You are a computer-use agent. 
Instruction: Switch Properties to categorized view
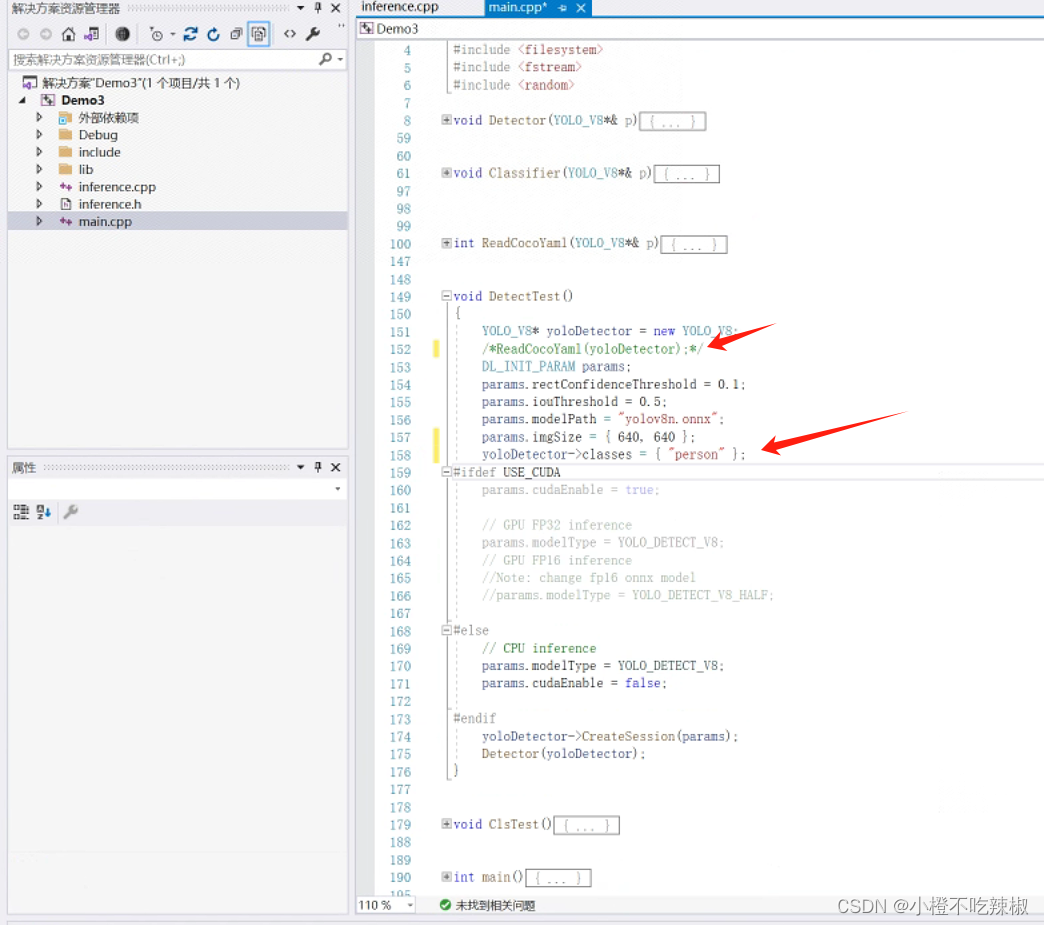pos(21,511)
